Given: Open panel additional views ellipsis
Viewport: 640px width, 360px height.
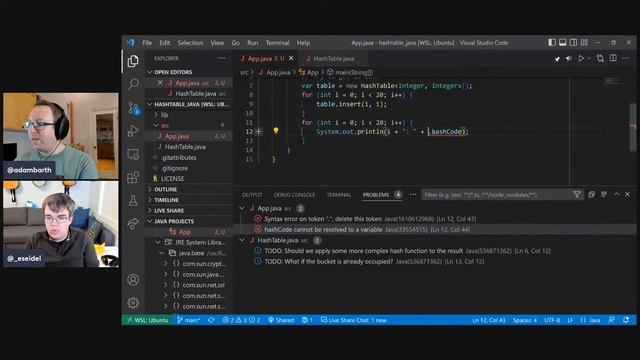Looking at the screenshot, I should click(413, 195).
